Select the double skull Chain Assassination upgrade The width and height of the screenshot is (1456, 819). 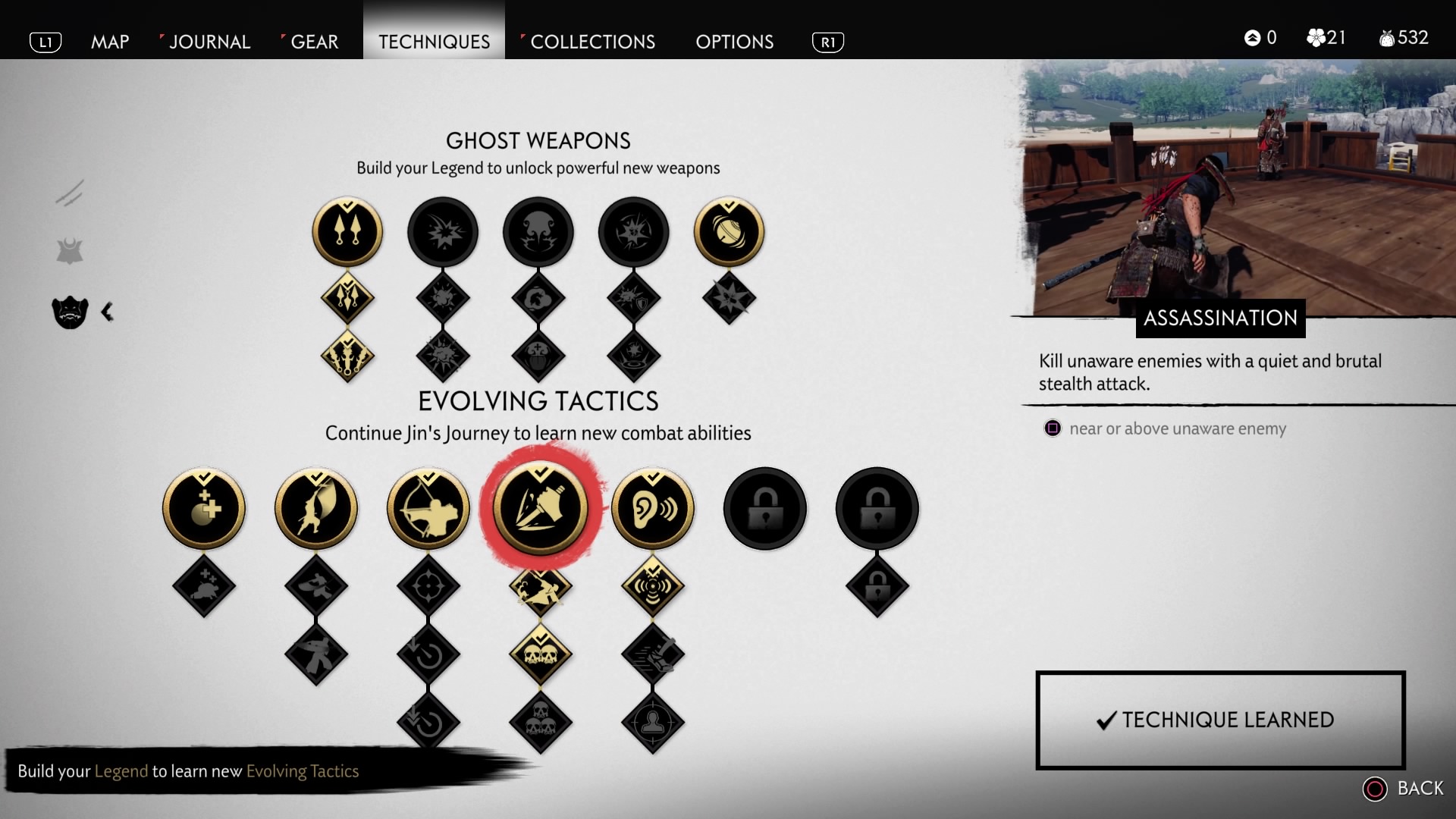tap(540, 654)
